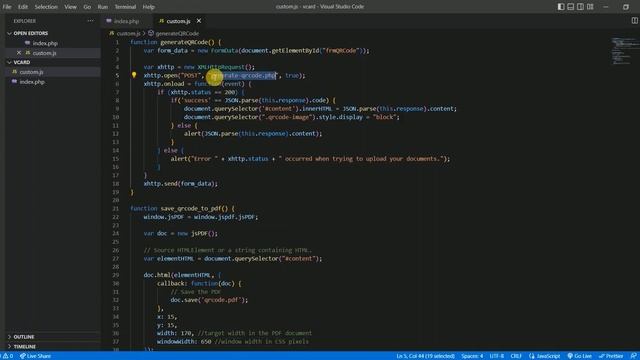Viewport: 640px width, 360px height.
Task: Select index.php under Open Editors
Action: point(45,43)
